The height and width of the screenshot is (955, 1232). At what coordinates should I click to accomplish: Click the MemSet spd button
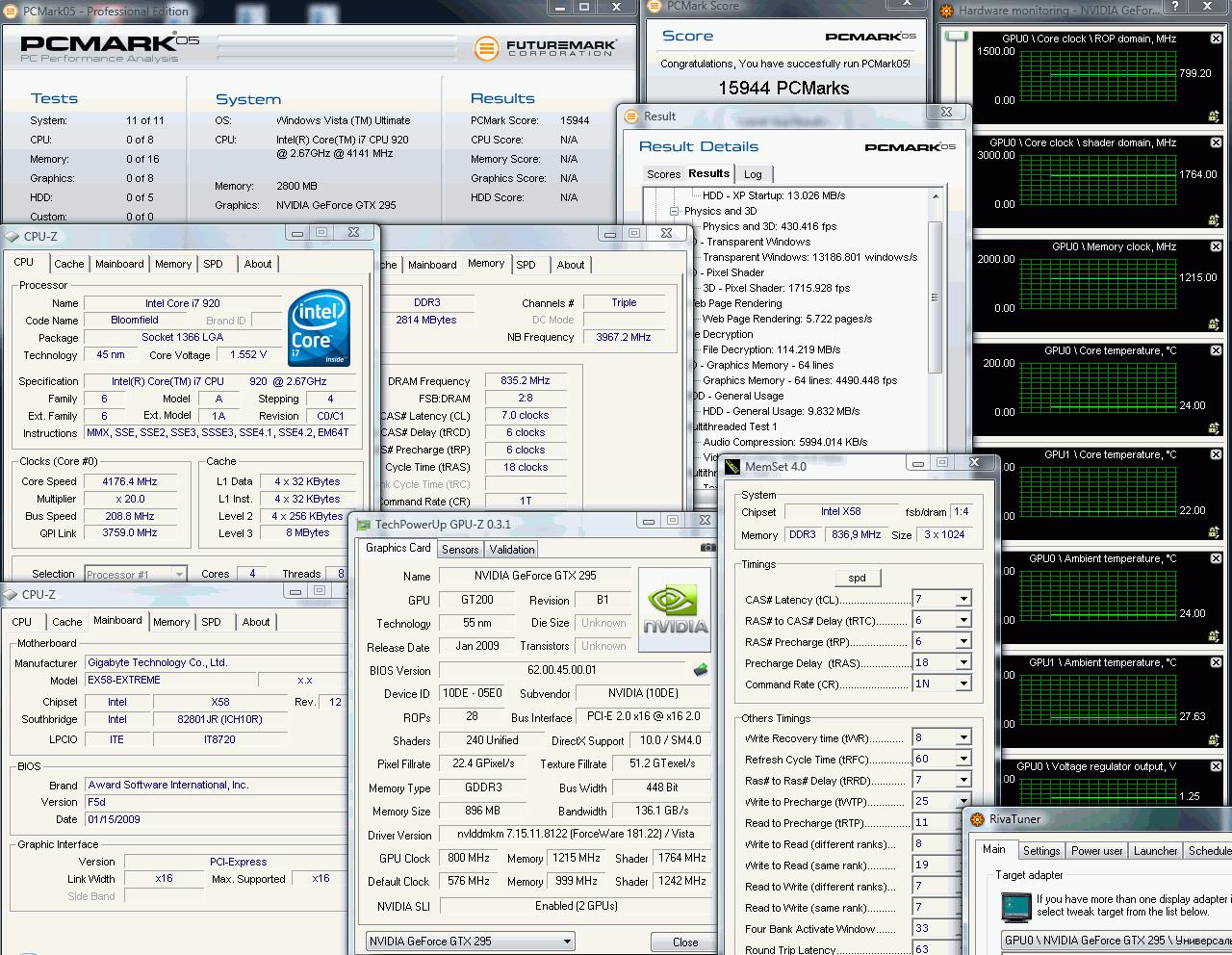click(x=858, y=578)
